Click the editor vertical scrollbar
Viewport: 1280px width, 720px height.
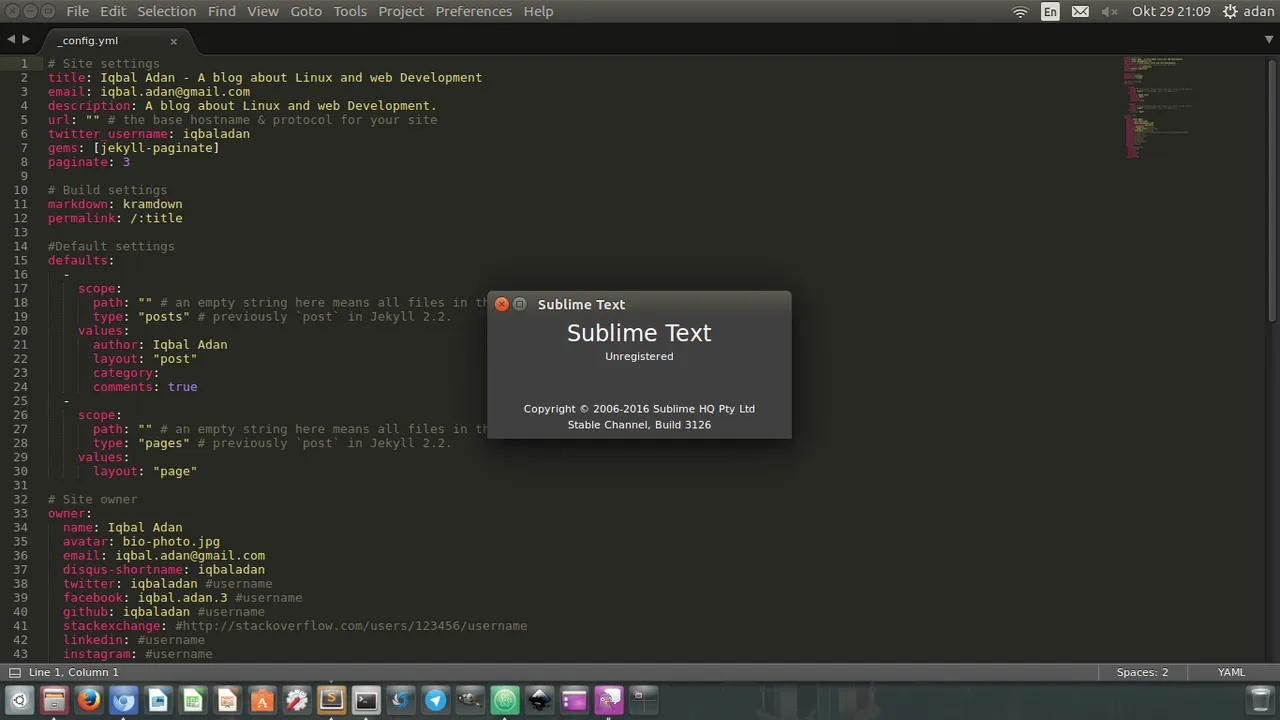tap(1273, 190)
